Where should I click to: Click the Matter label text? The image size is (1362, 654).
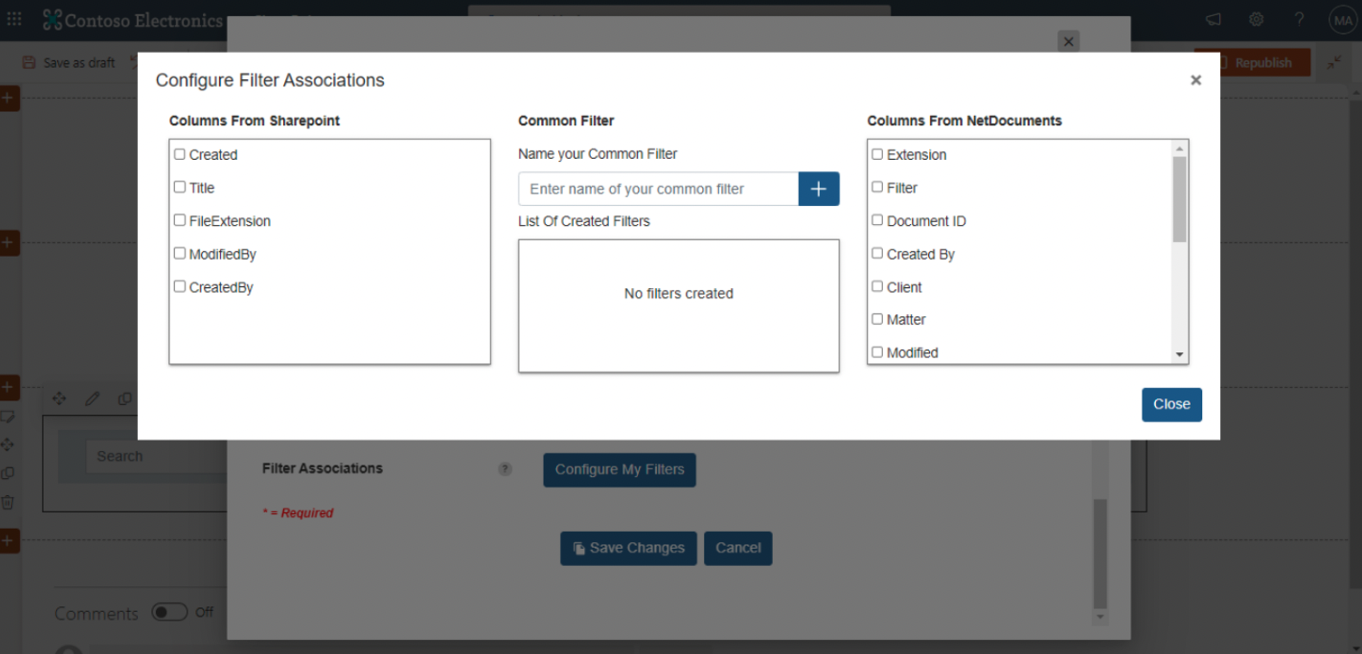(906, 320)
